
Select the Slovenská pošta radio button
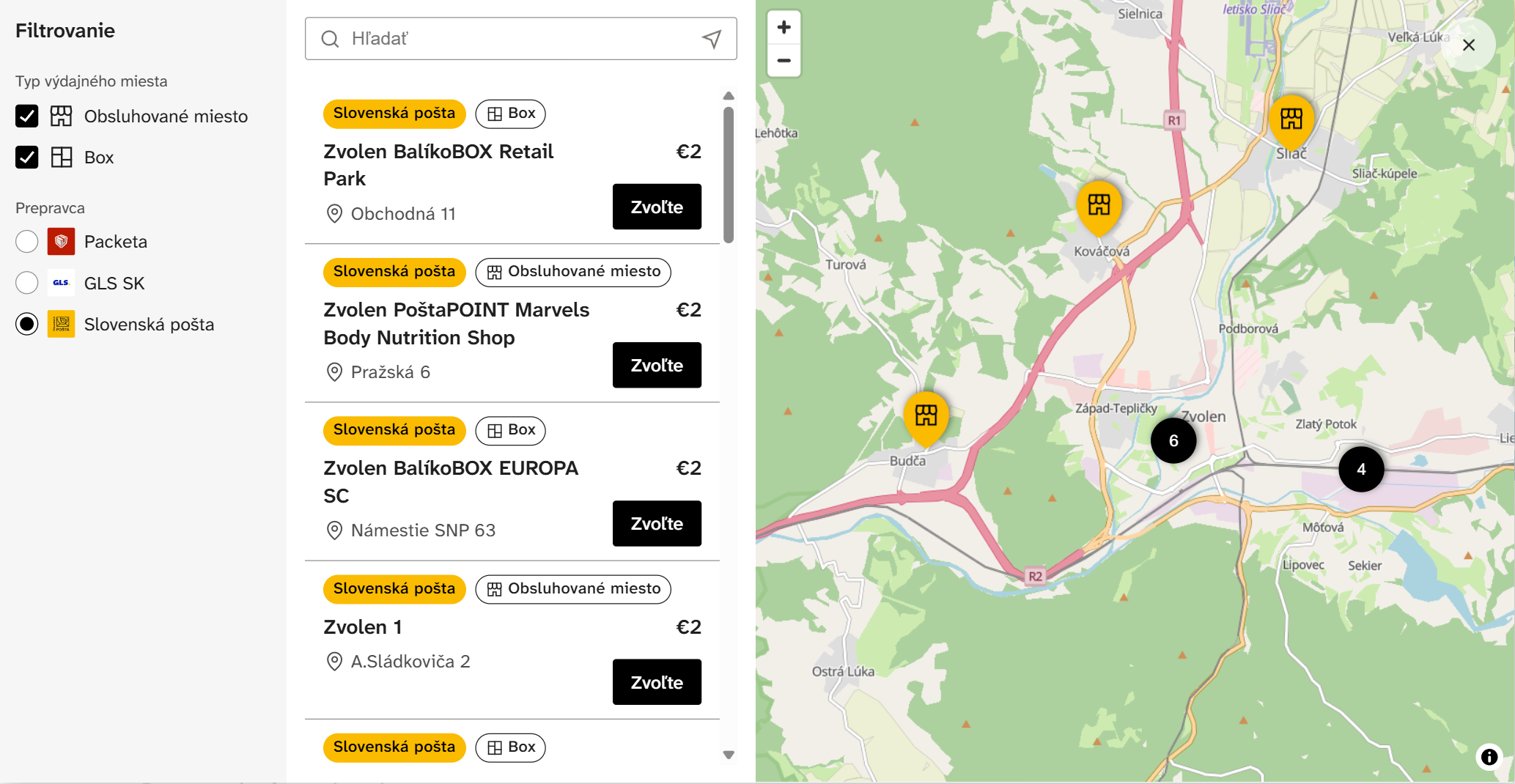27,324
